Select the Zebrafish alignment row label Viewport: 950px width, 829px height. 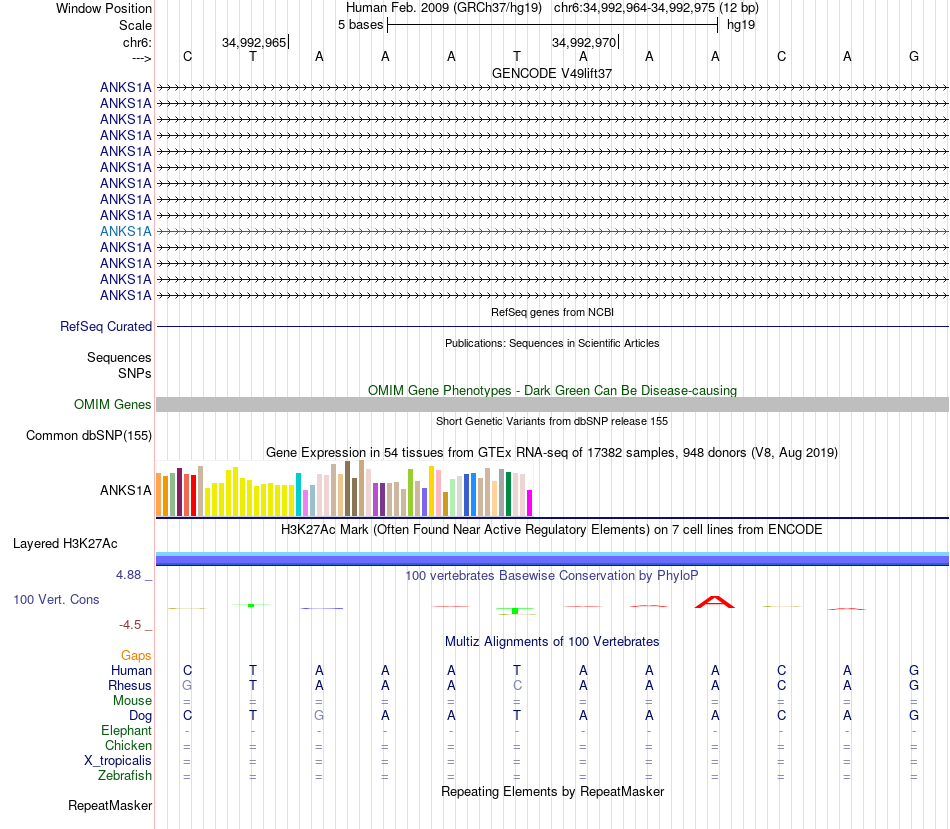[x=125, y=776]
